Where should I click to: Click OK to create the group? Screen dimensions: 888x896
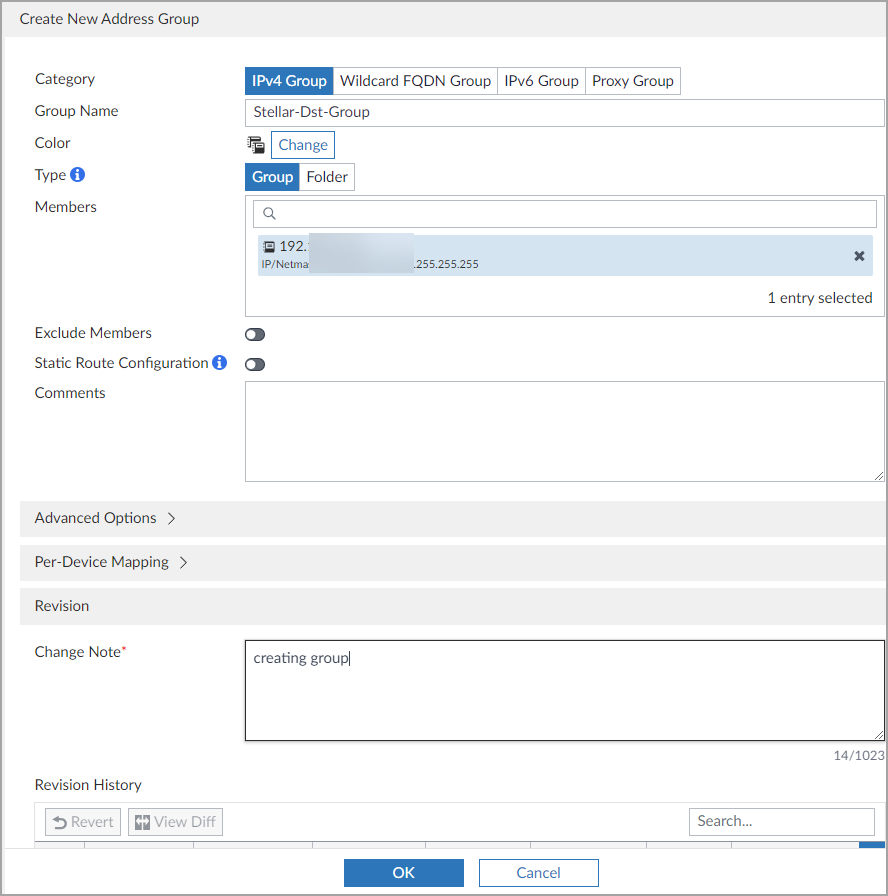403,873
